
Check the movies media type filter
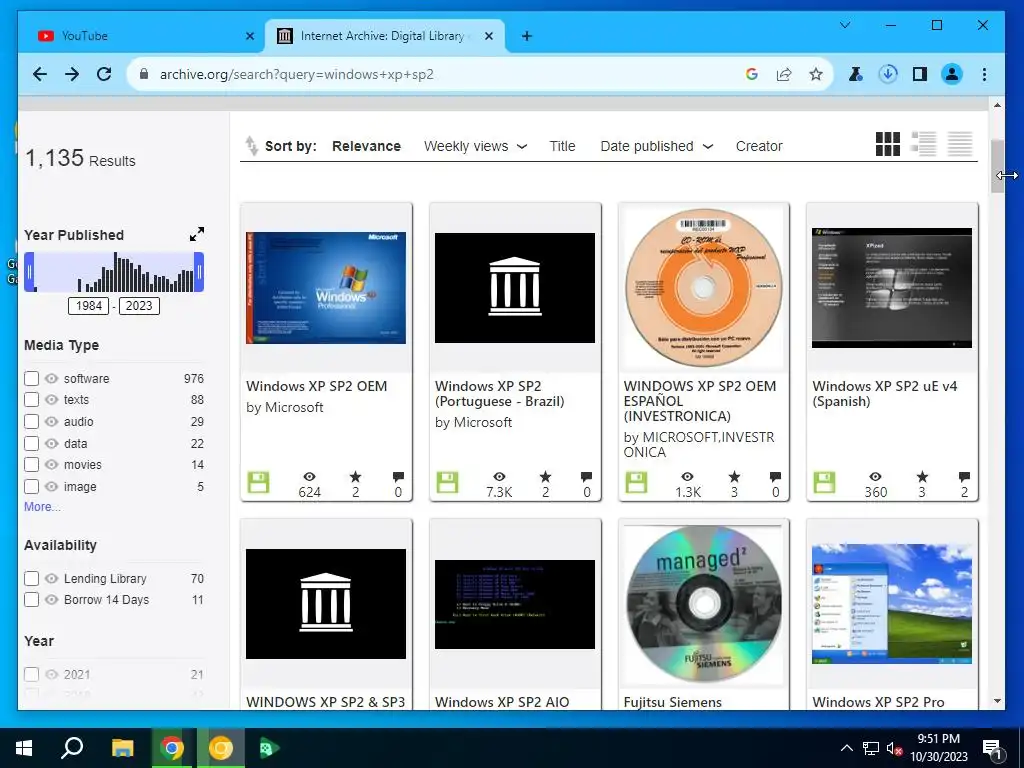pyautogui.click(x=31, y=465)
